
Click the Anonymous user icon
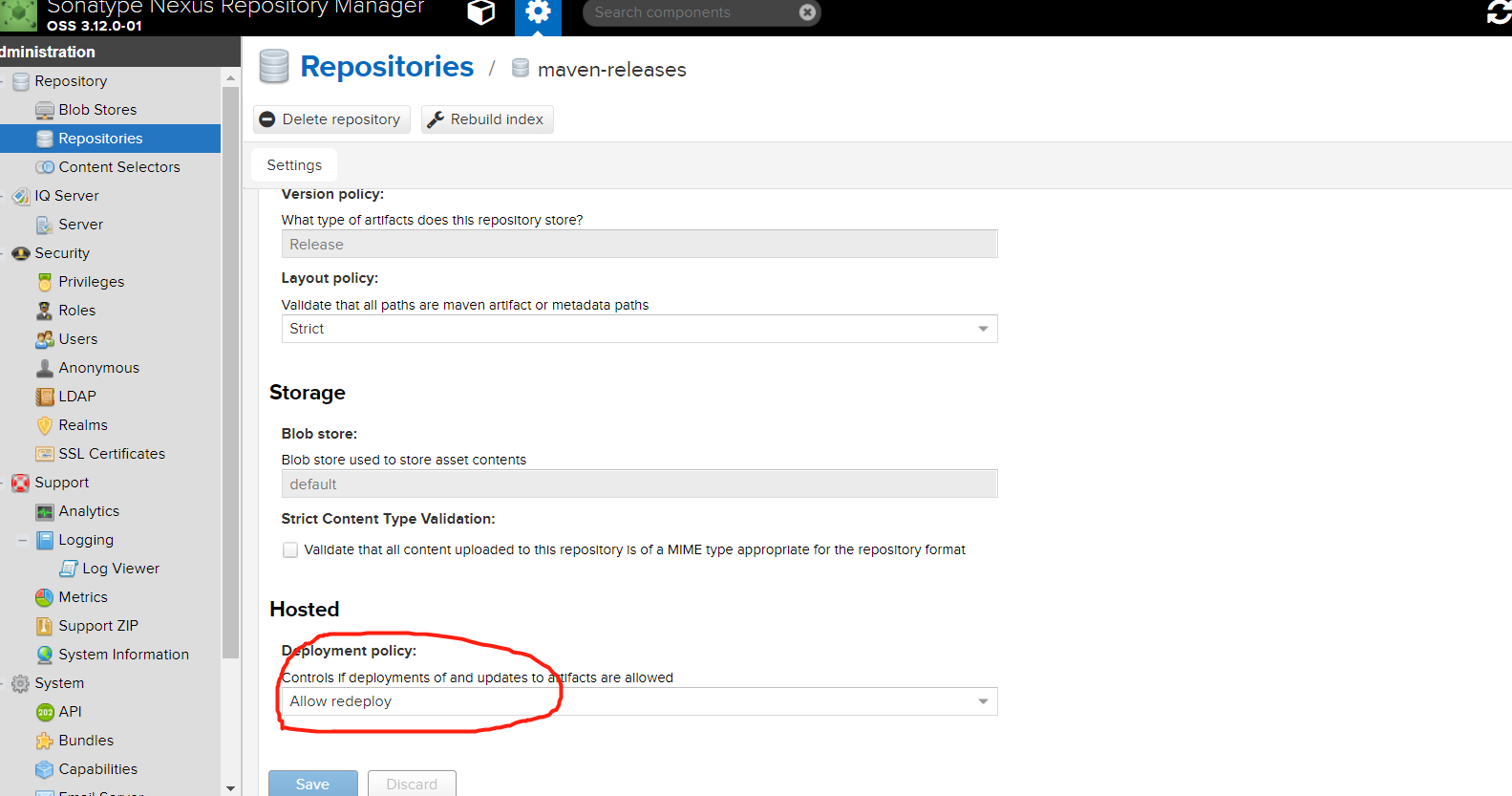(45, 368)
